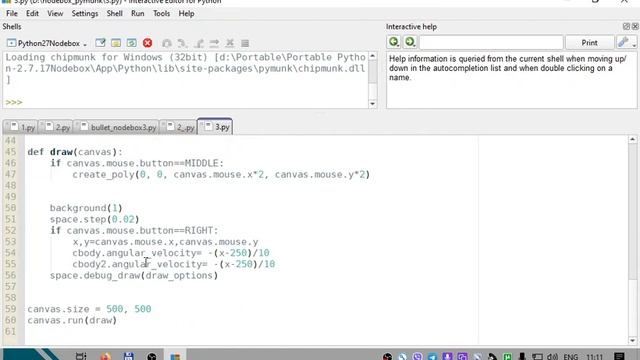
Task: Click the Debug step into icon
Action: pos(198,43)
